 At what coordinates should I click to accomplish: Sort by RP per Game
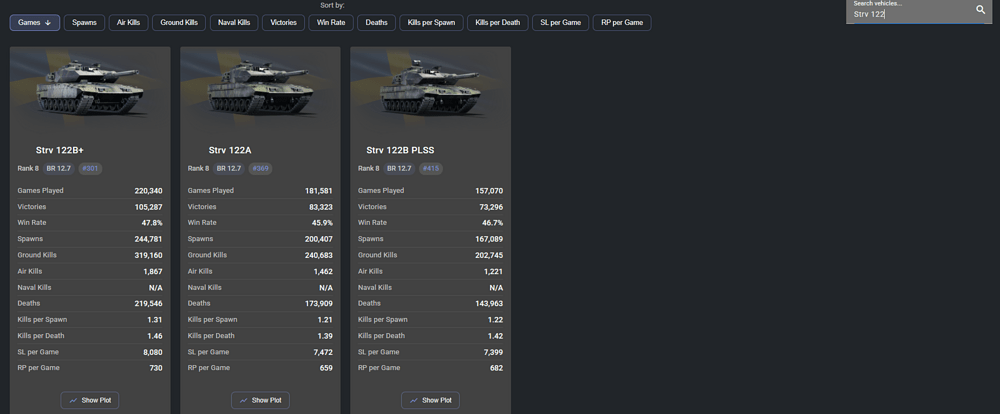pos(621,22)
